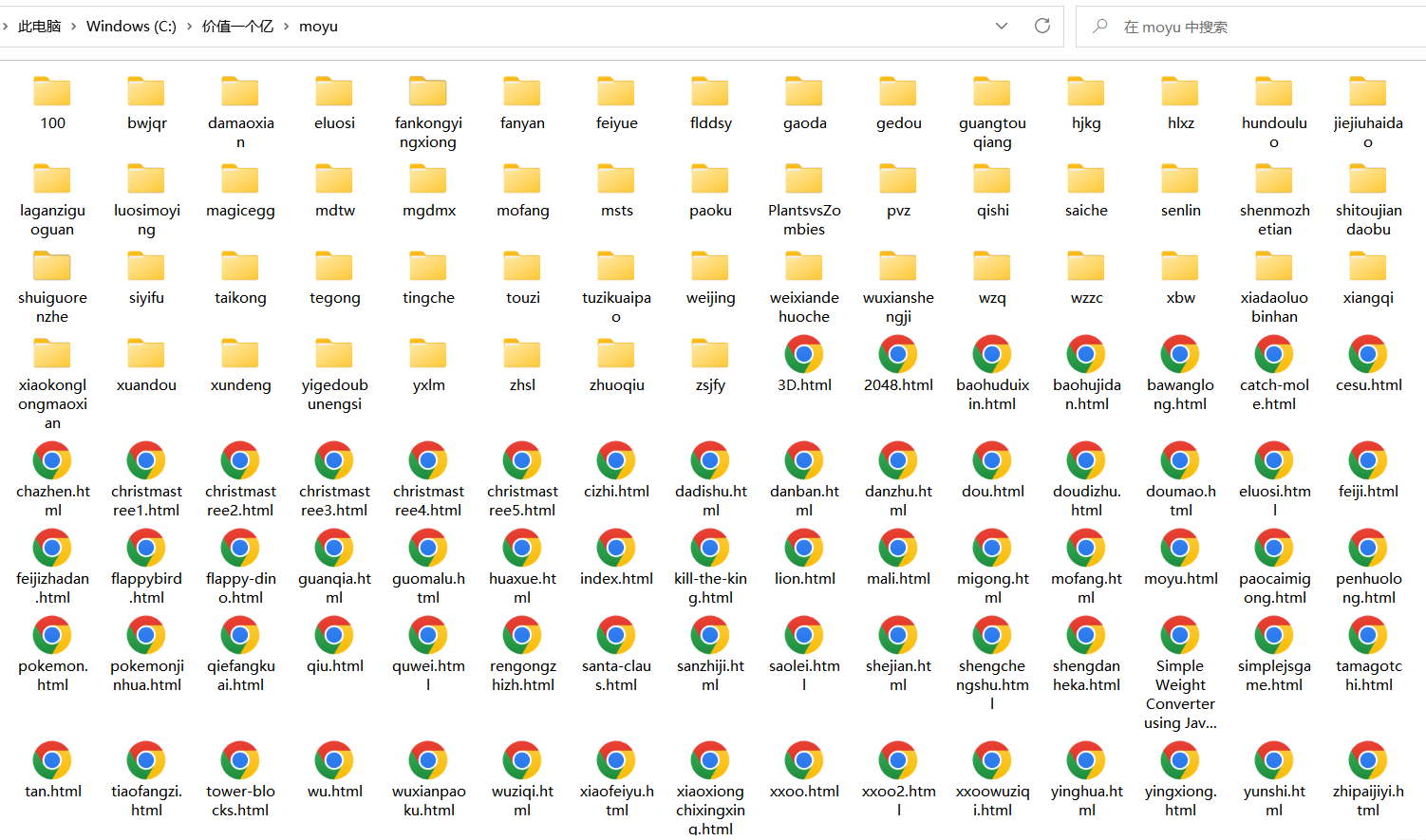Expand chevron after Windows (C:) in breadcrumb
The width and height of the screenshot is (1426, 840).
click(189, 27)
